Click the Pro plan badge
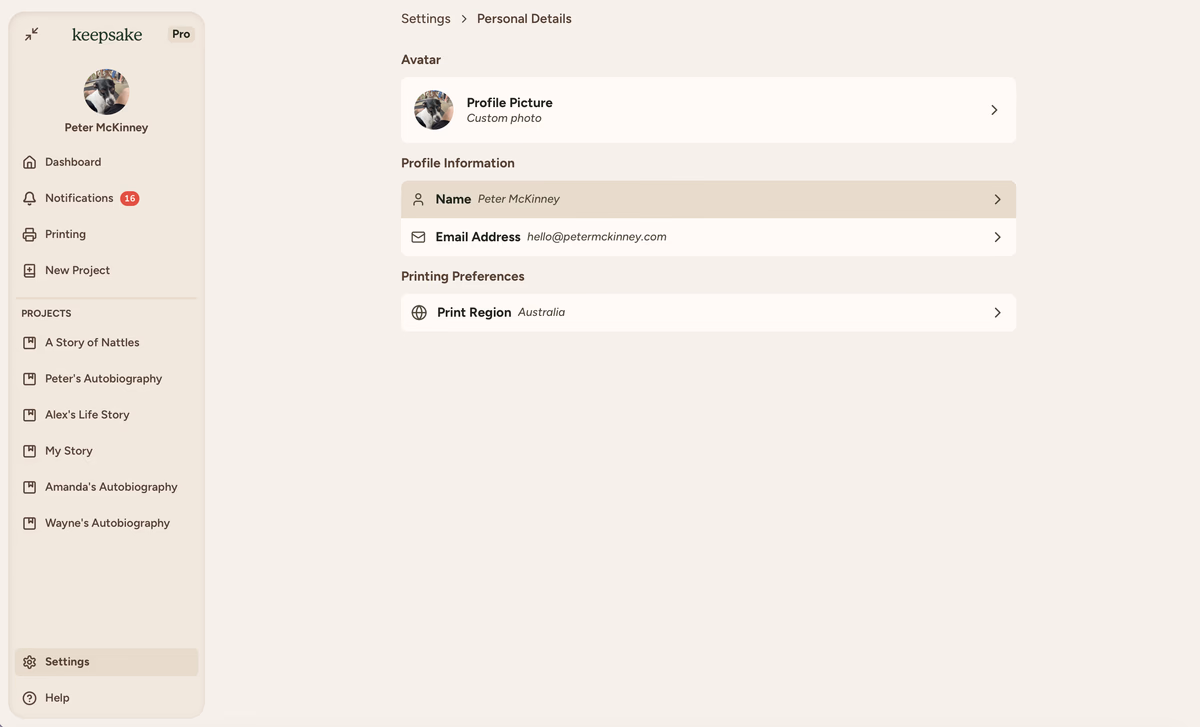This screenshot has height=727, width=1200. tap(181, 34)
